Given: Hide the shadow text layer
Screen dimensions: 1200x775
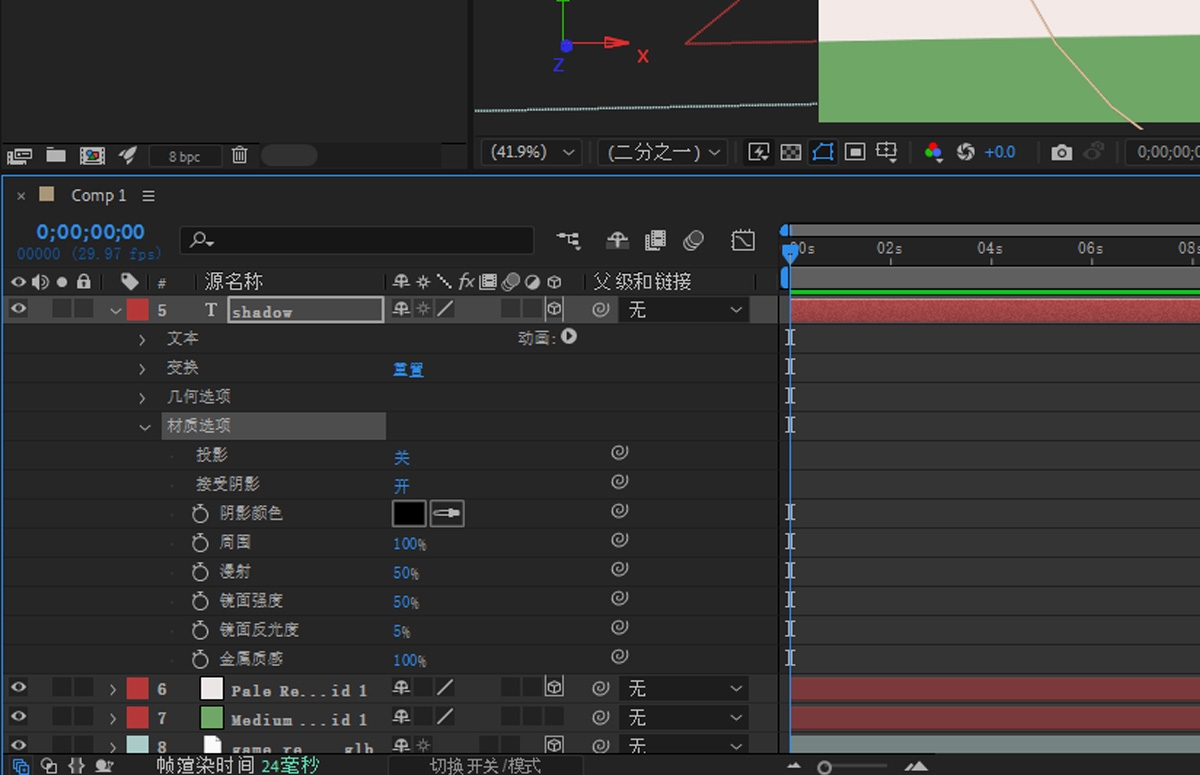Looking at the screenshot, I should 18,310.
